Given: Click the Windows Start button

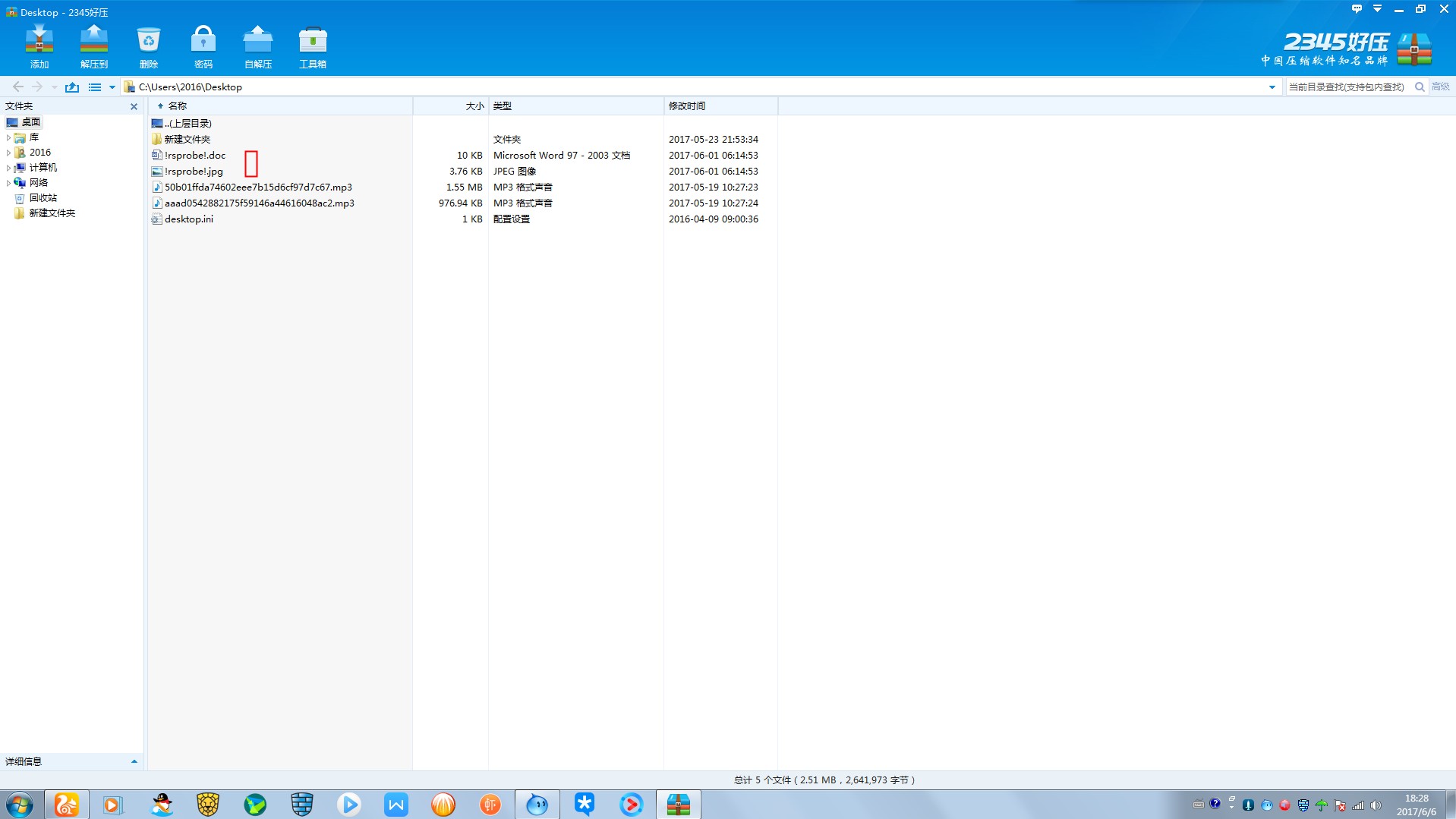Looking at the screenshot, I should [x=20, y=804].
